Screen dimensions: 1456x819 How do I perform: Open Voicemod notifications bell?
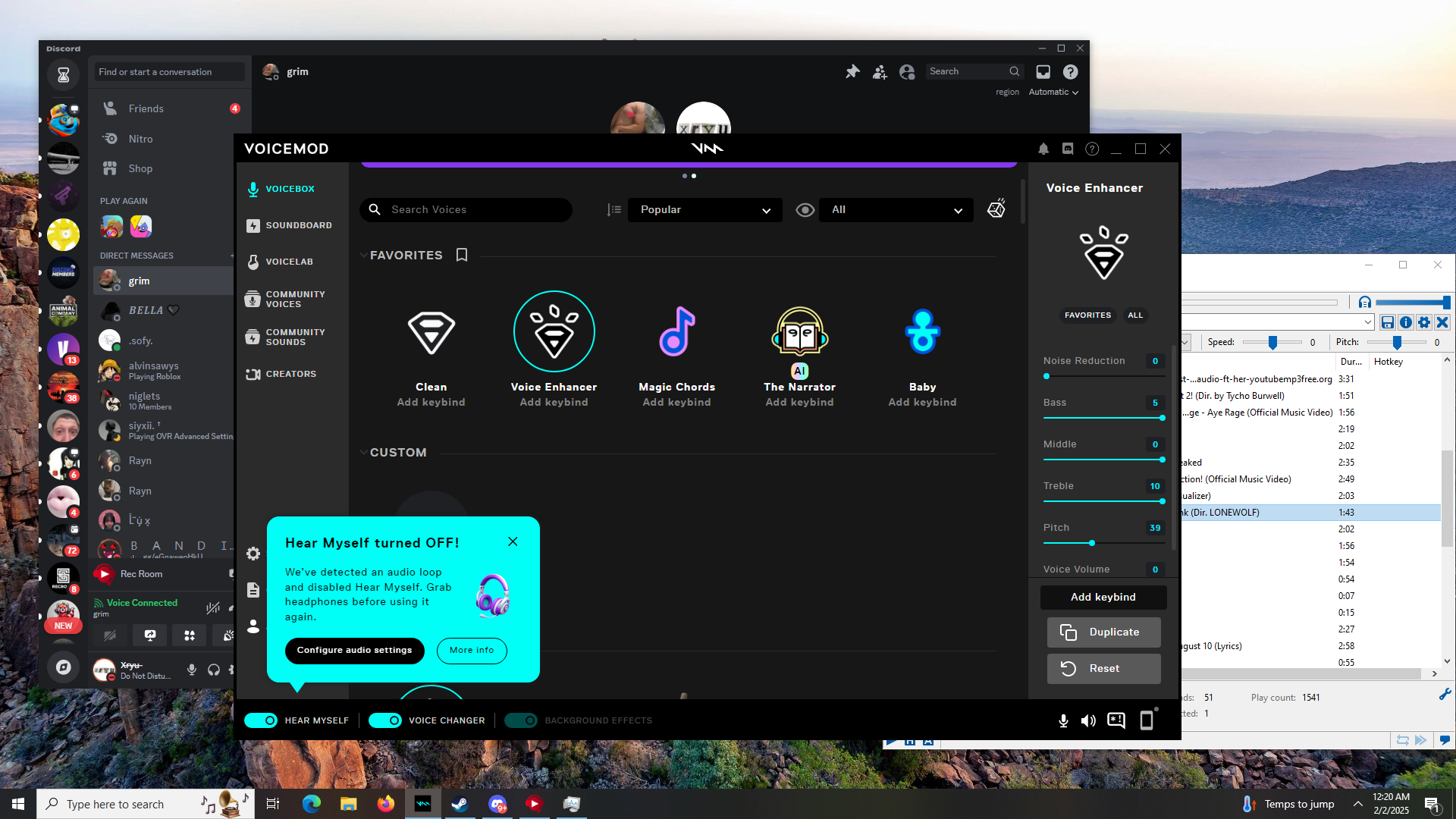tap(1043, 149)
